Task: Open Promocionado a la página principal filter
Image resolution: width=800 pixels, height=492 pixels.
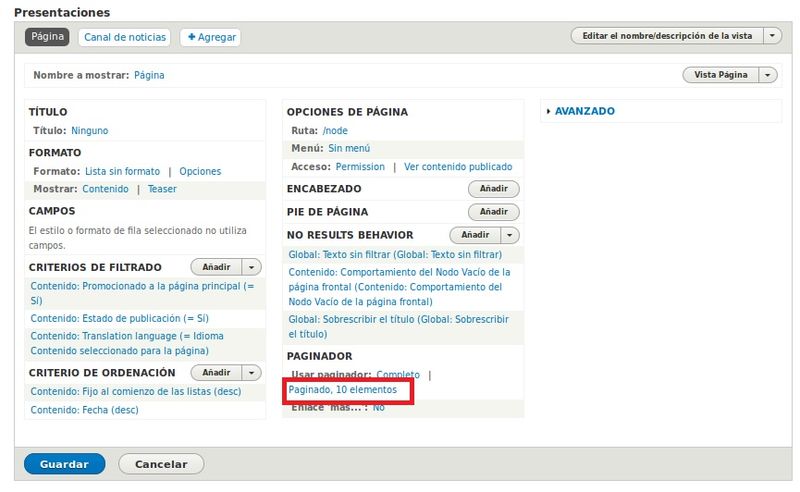Action: (x=142, y=293)
